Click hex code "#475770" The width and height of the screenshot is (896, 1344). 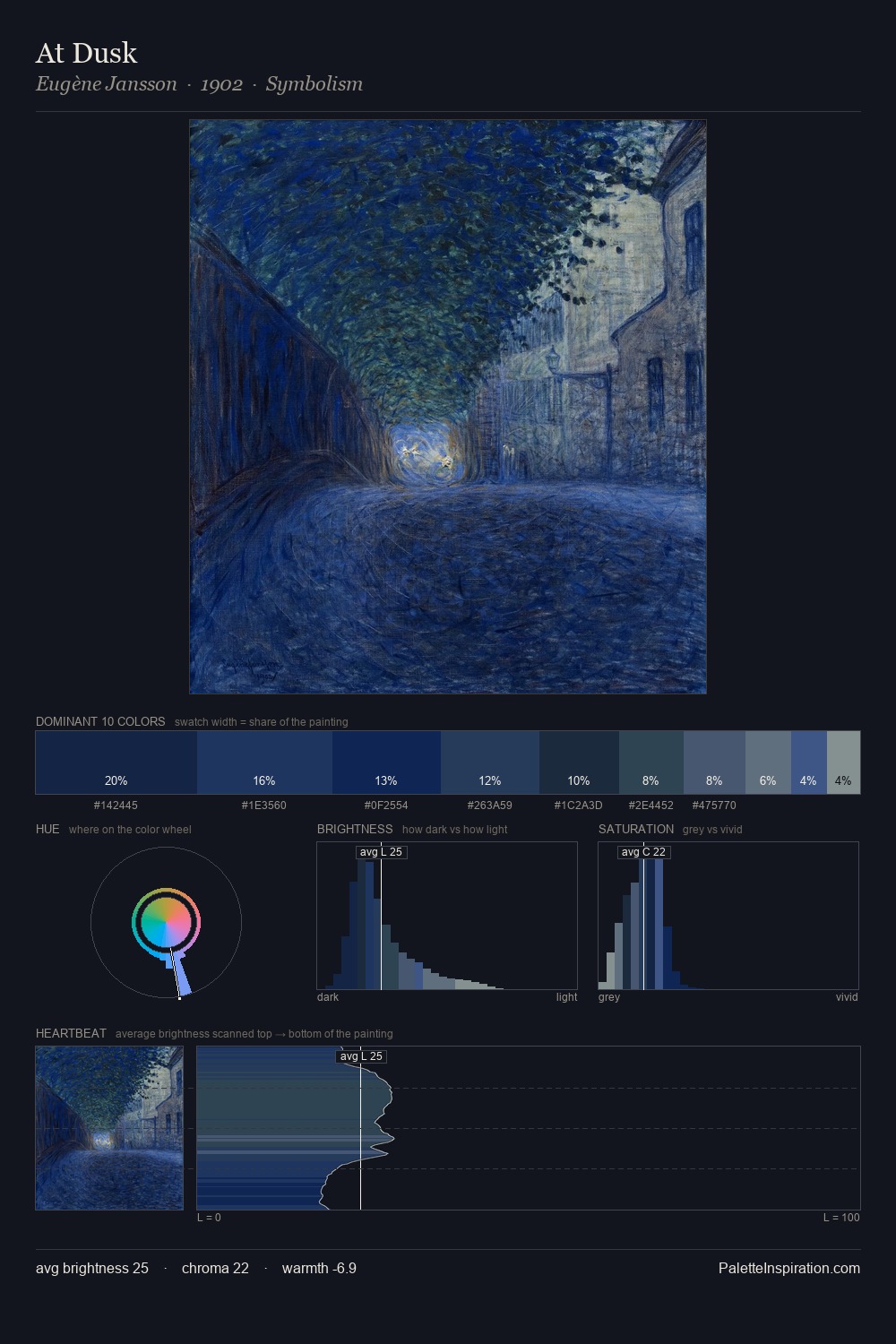point(714,806)
